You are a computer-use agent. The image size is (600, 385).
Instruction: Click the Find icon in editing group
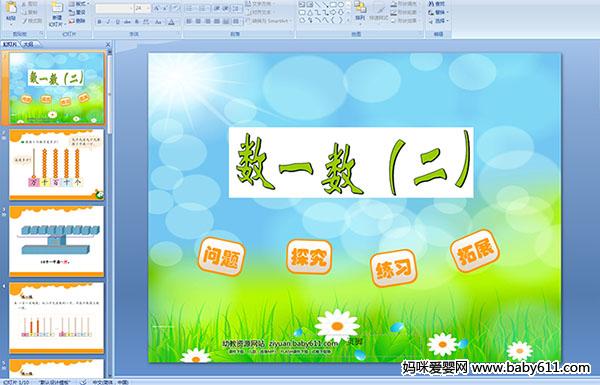click(x=437, y=4)
